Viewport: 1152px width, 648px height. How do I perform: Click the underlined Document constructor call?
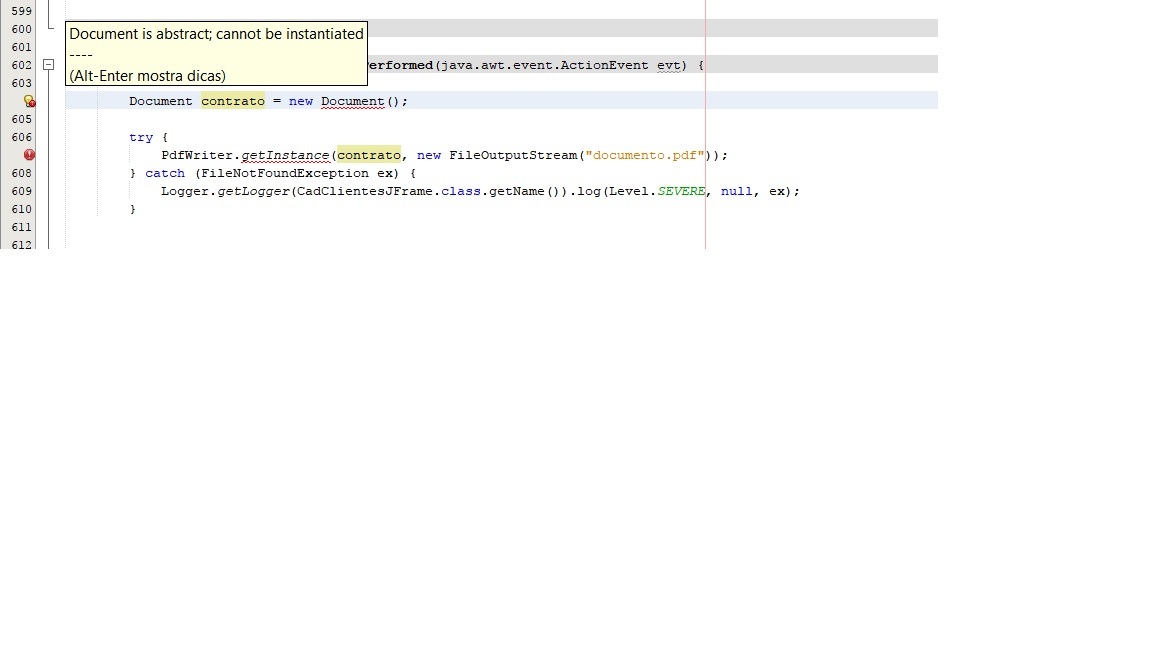pyautogui.click(x=353, y=101)
